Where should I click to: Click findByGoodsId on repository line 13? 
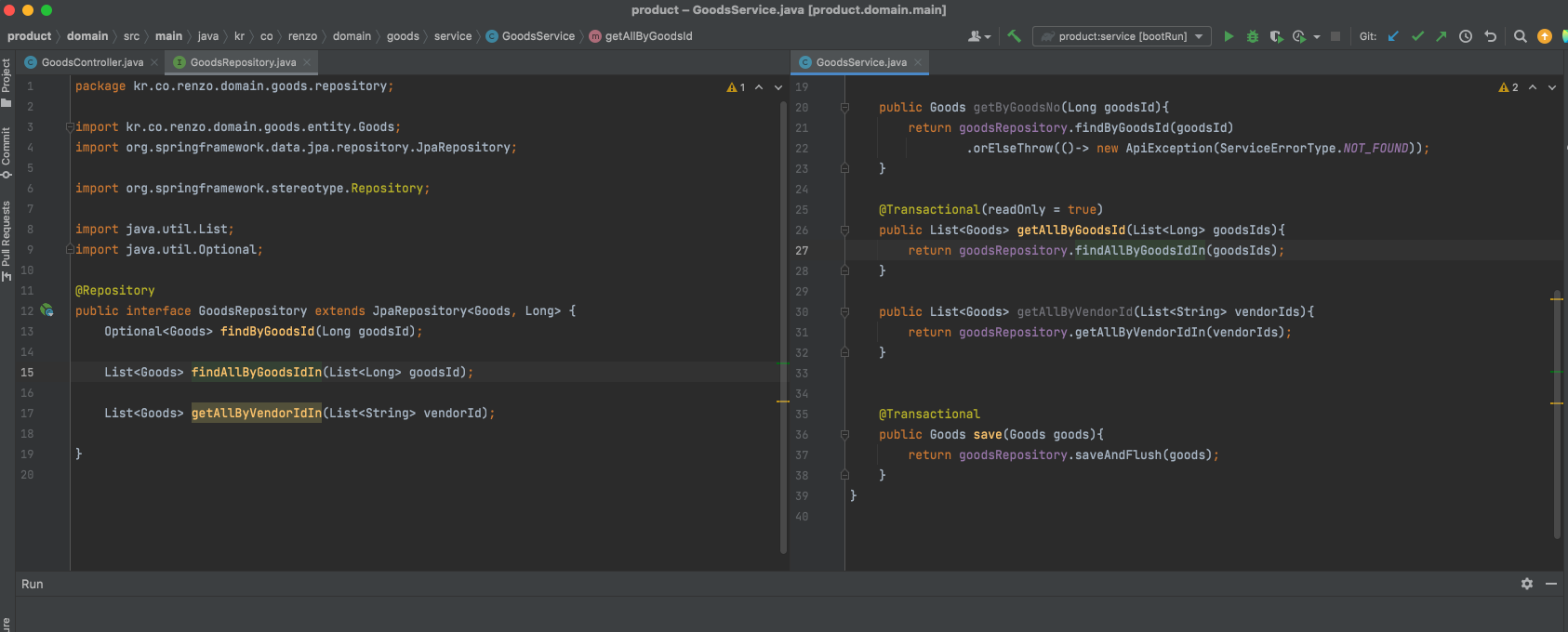[268, 332]
